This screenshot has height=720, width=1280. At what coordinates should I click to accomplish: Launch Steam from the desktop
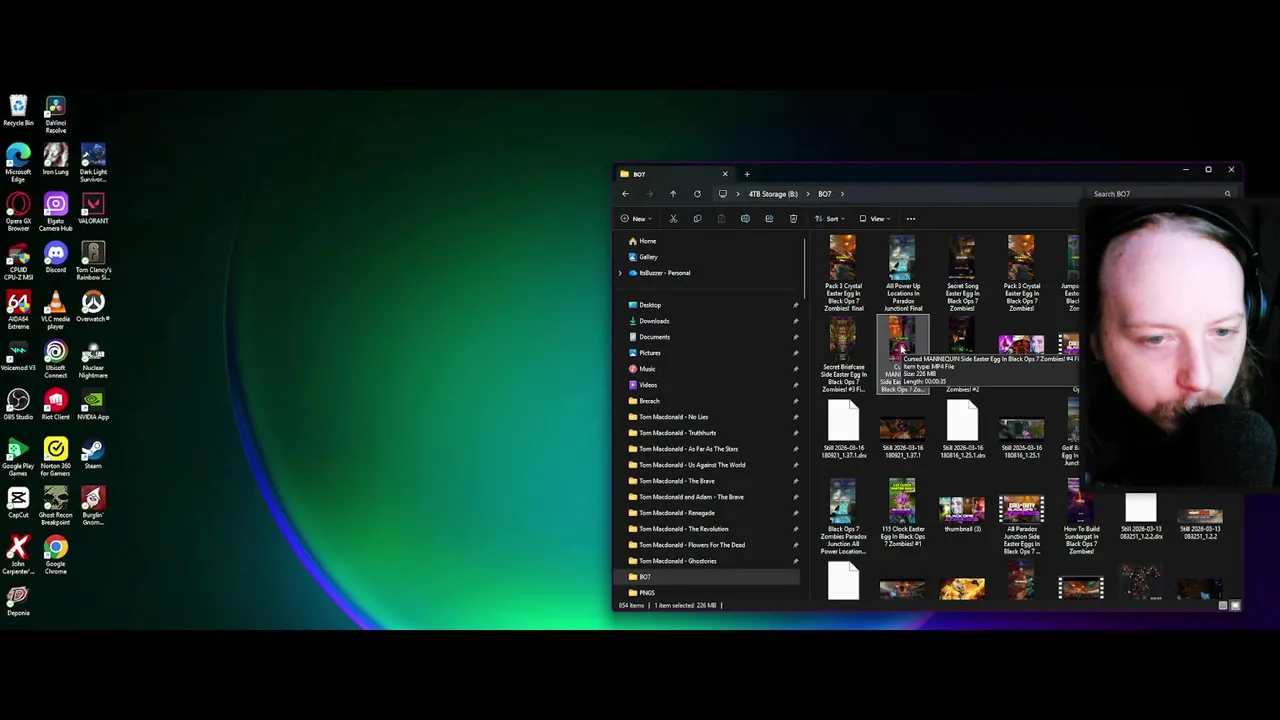tap(93, 454)
